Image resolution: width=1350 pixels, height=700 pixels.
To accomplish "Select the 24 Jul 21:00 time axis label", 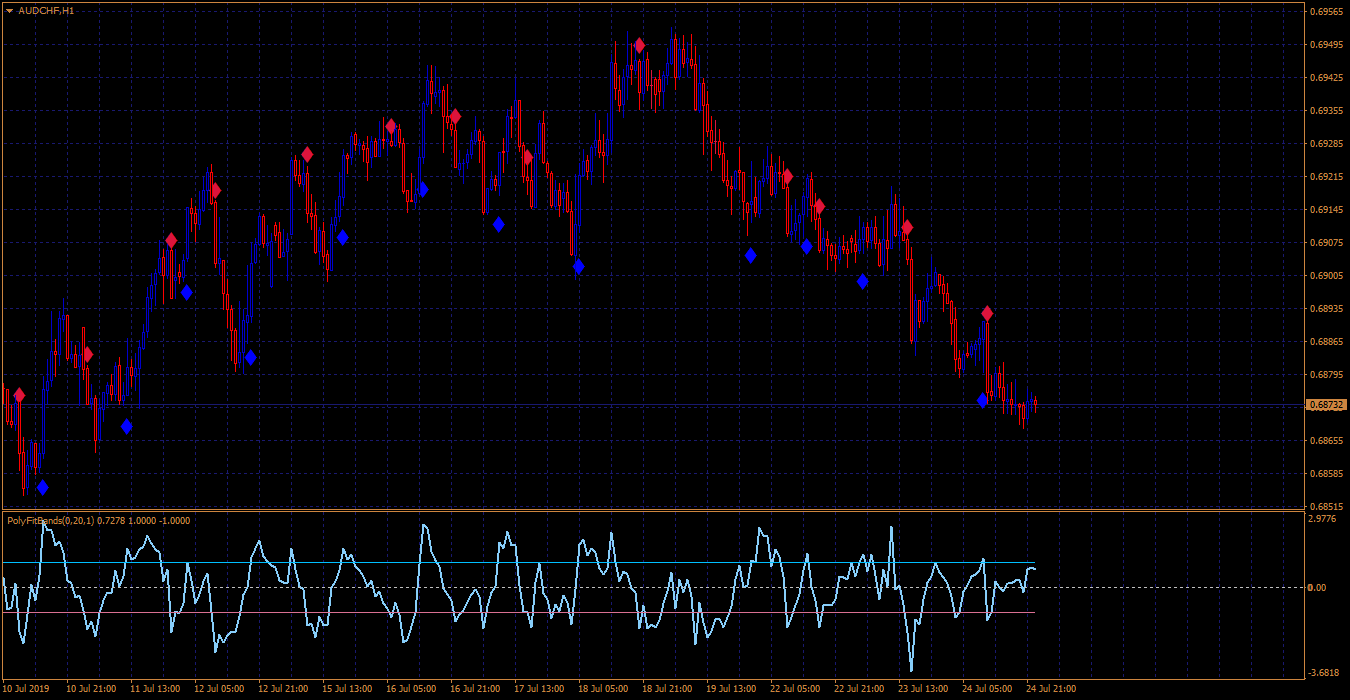I will [1051, 689].
